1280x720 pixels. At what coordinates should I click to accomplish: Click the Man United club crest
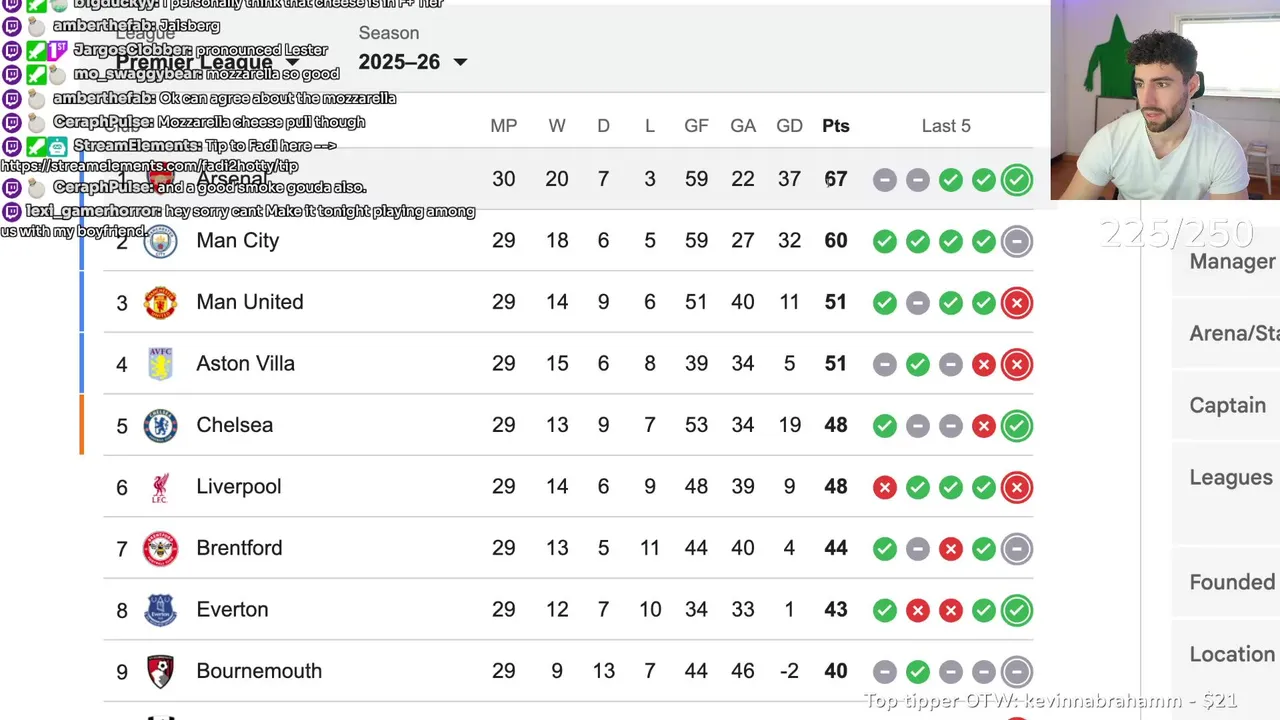click(x=160, y=302)
